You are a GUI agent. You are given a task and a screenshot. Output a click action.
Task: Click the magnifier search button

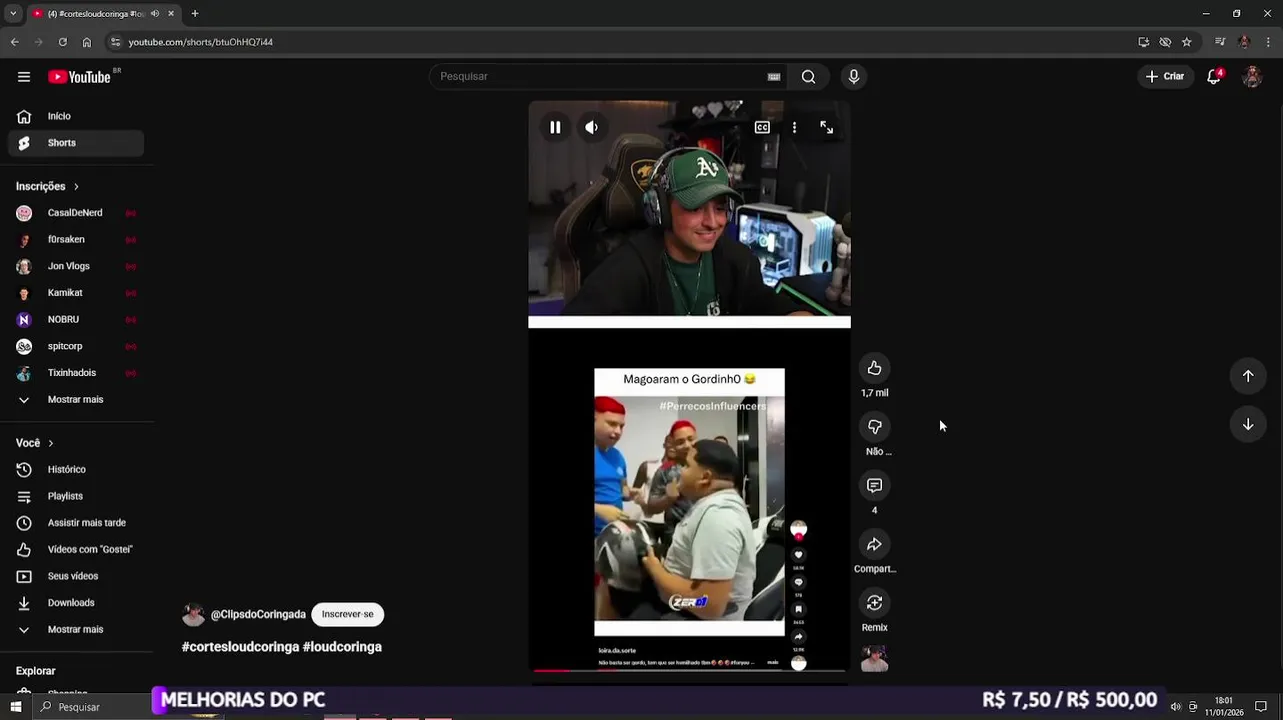pos(808,77)
